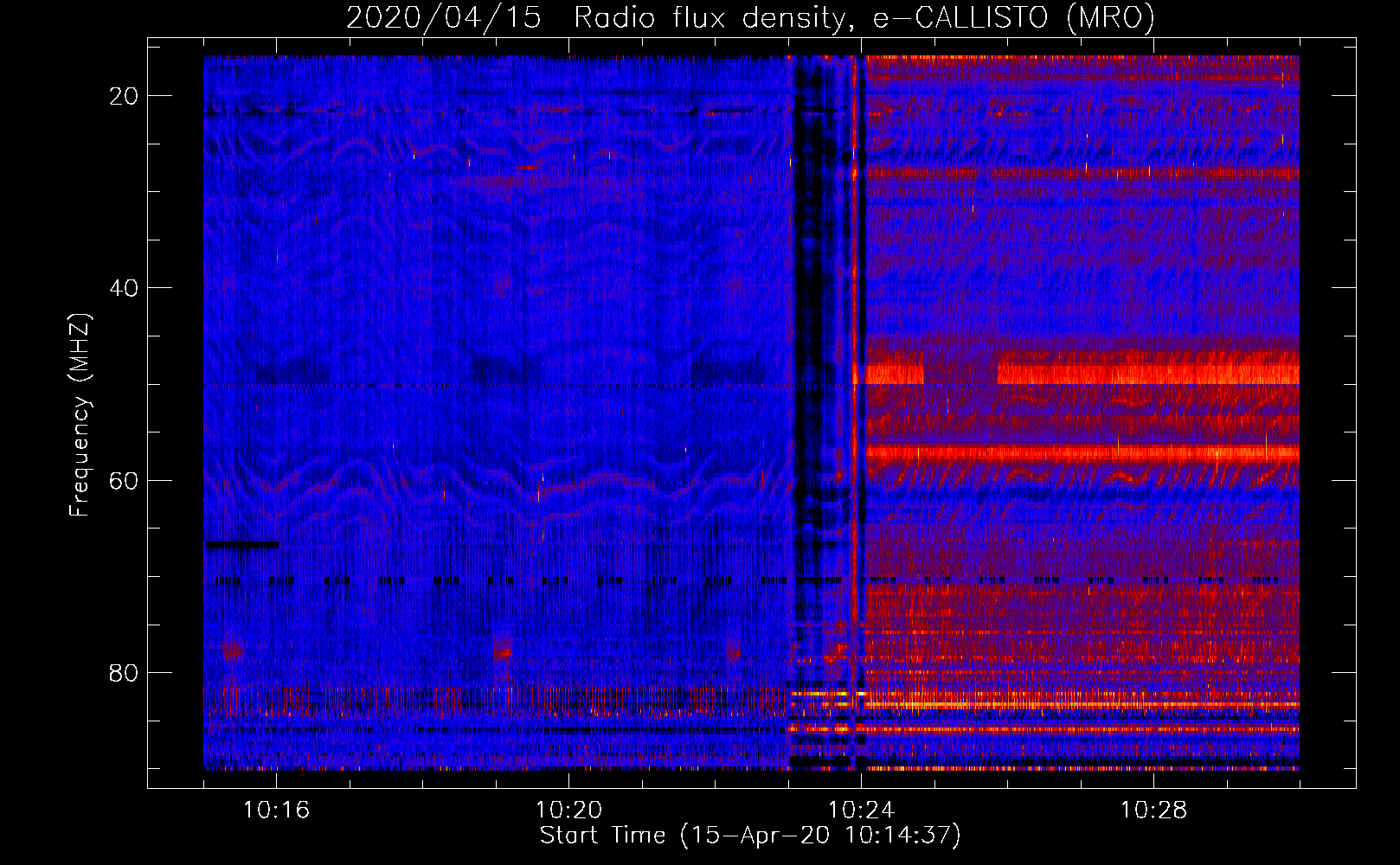
Task: Click the 40 MHz frequency tick label
Action: [x=124, y=288]
